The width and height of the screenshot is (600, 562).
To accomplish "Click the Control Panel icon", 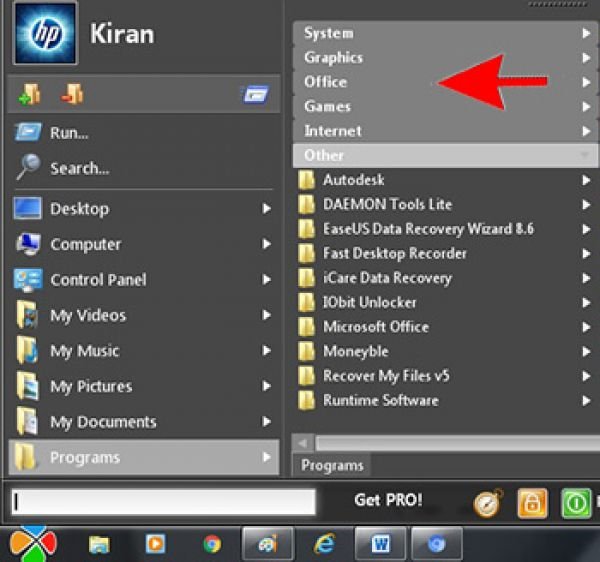I will [x=27, y=280].
